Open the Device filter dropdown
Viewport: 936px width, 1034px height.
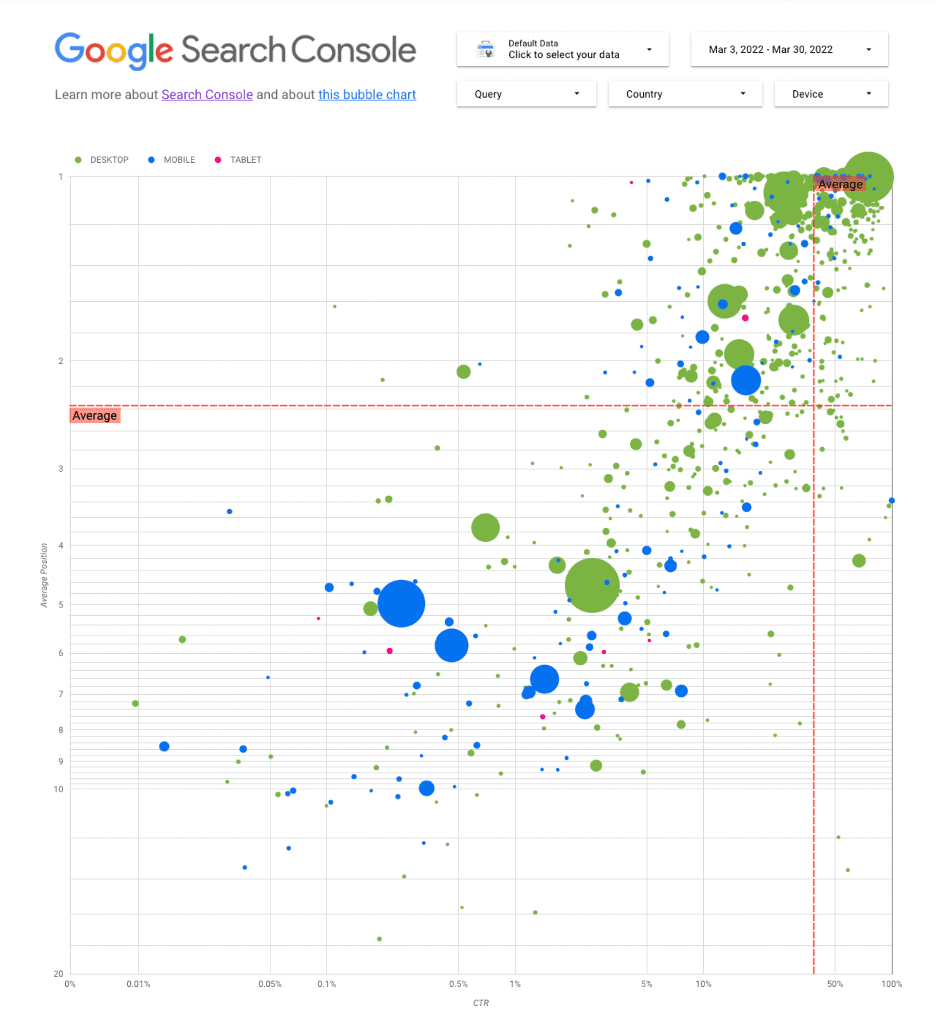click(x=830, y=93)
